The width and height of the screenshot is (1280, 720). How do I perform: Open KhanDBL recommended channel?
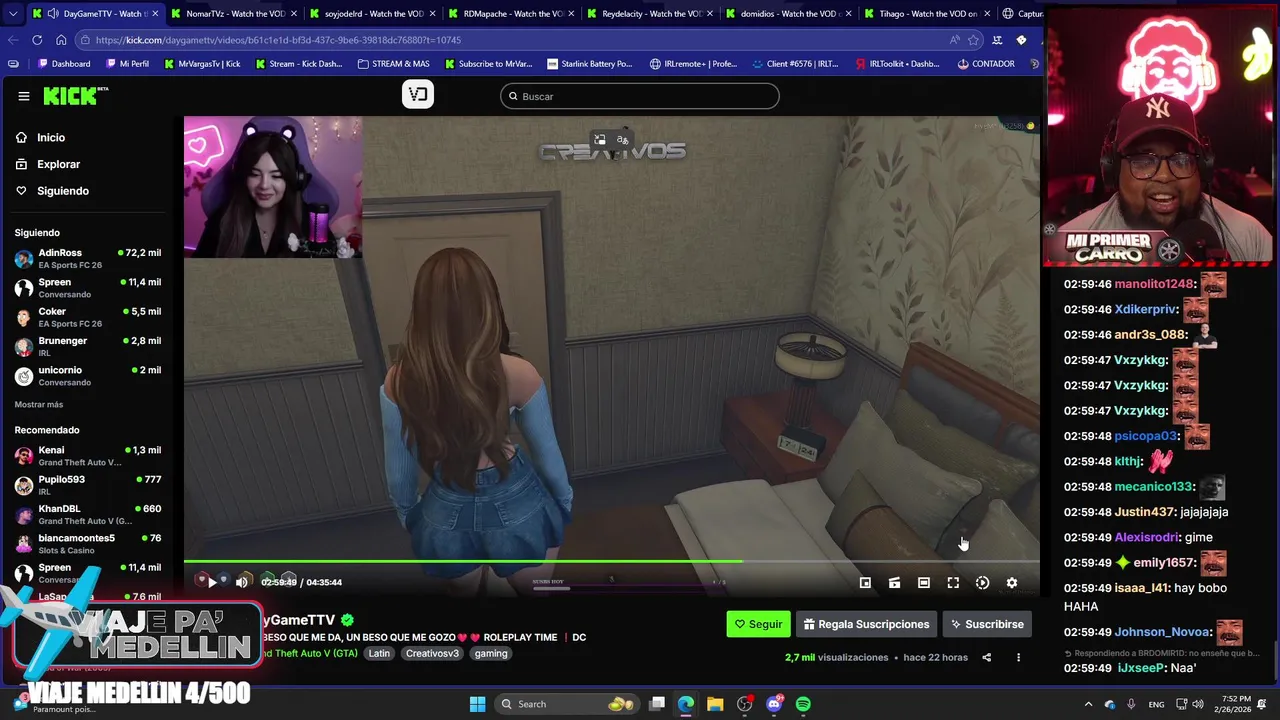click(88, 514)
